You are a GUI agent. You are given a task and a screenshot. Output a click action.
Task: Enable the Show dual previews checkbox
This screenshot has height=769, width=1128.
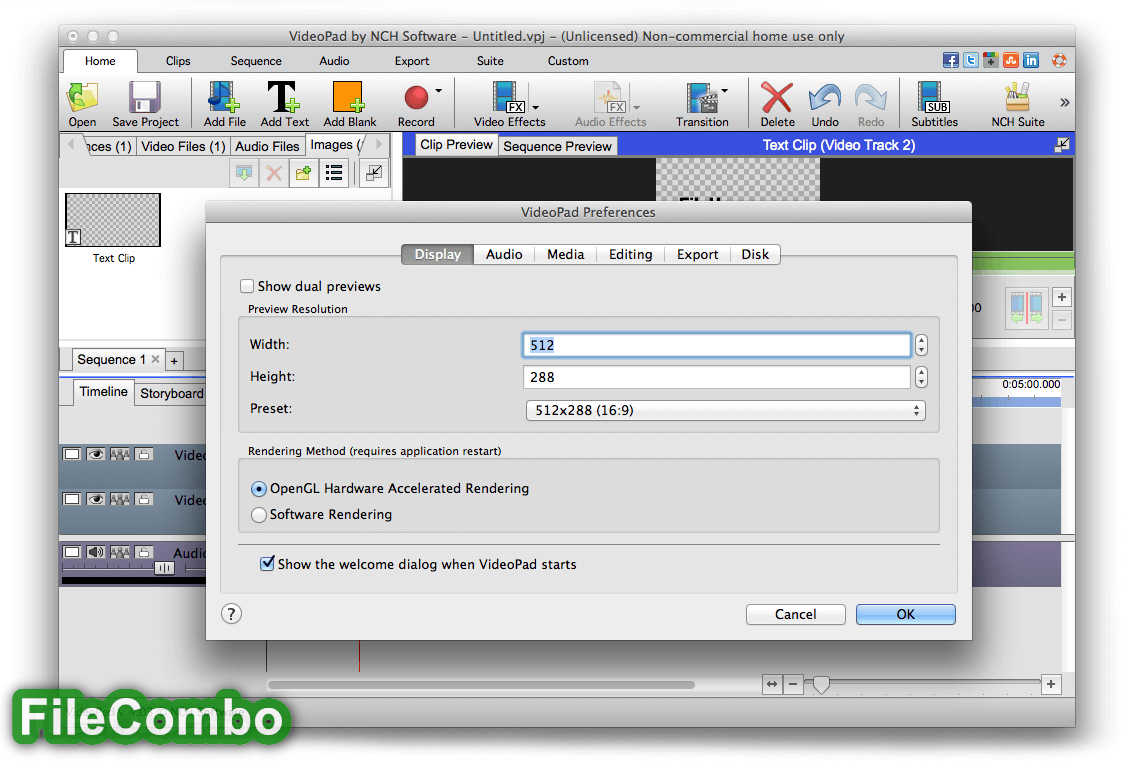[248, 286]
